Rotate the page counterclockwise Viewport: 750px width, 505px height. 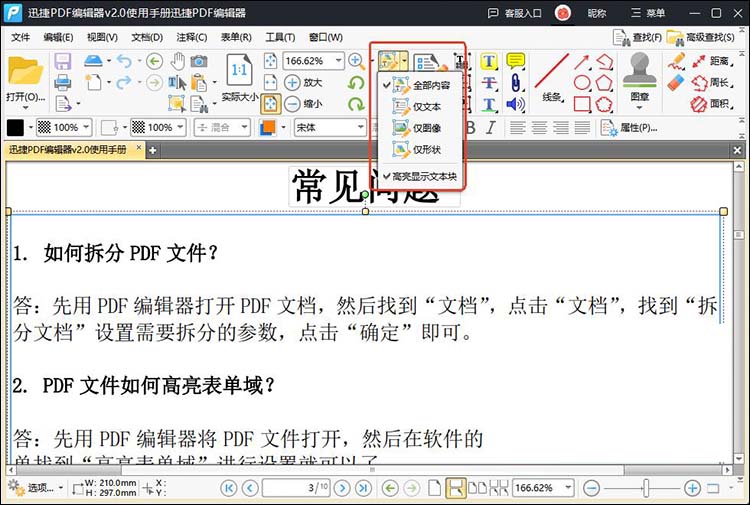tap(356, 83)
